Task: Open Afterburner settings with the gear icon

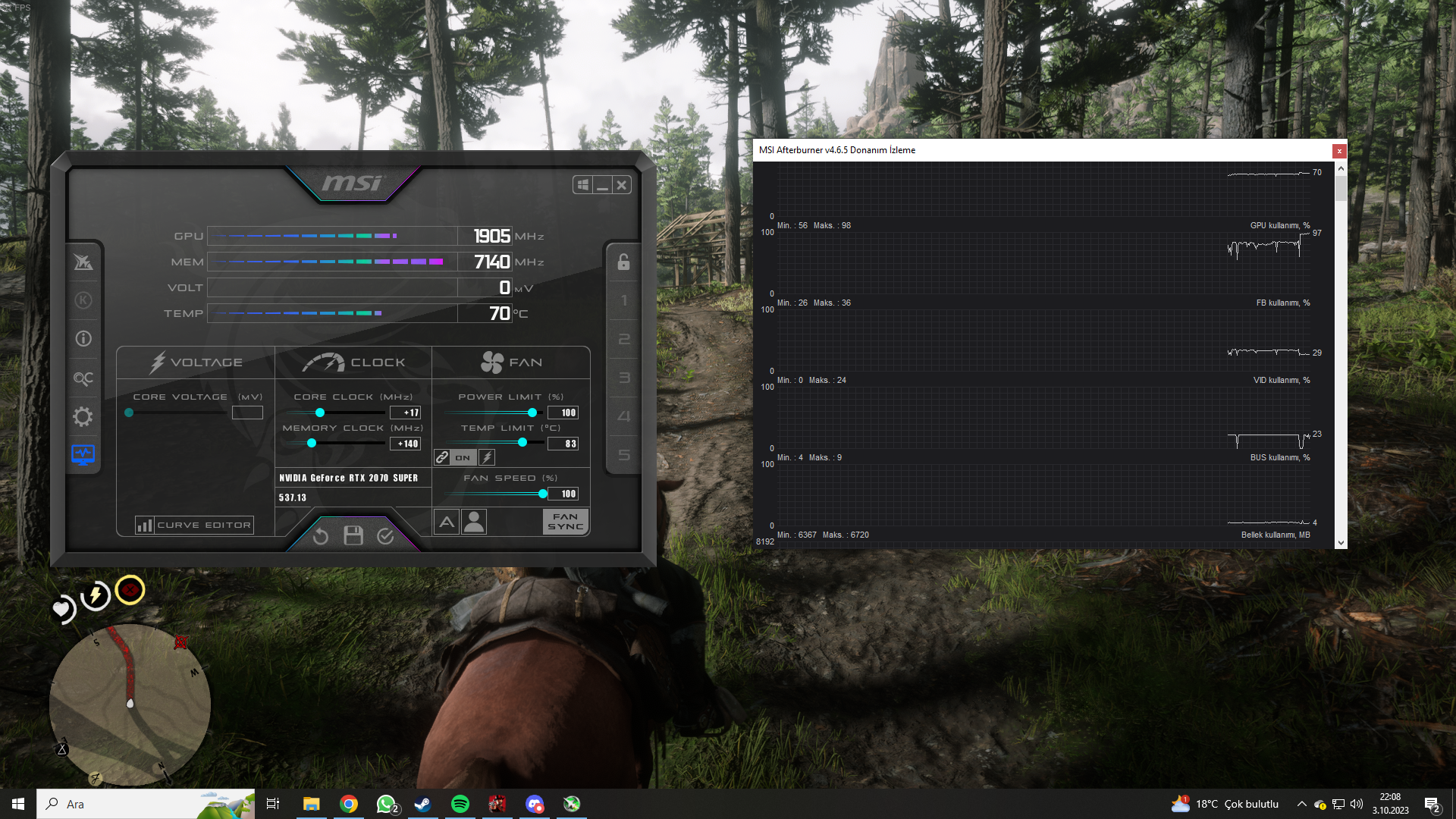Action: pos(83,416)
